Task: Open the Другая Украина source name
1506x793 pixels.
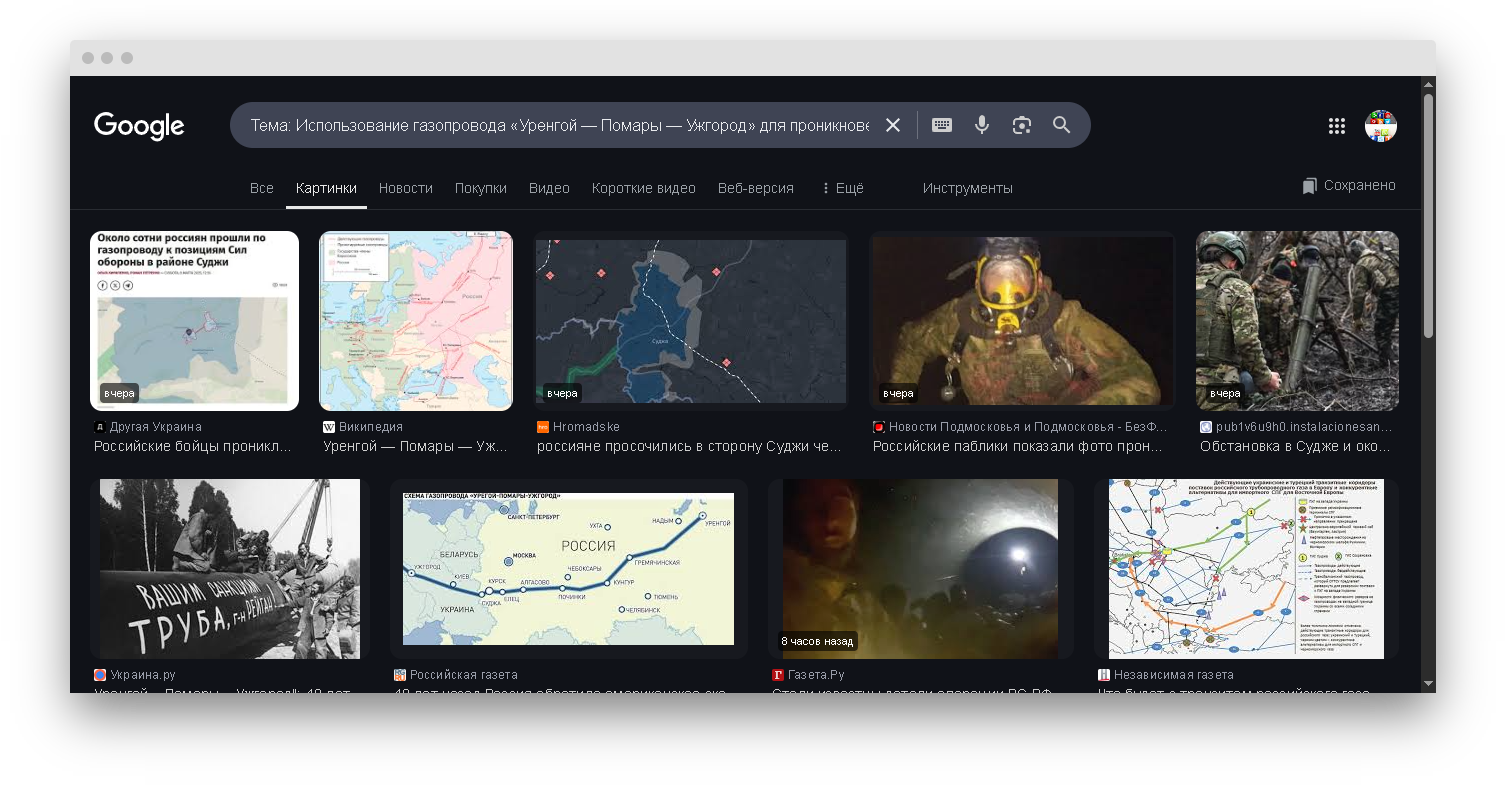Action: click(x=156, y=427)
